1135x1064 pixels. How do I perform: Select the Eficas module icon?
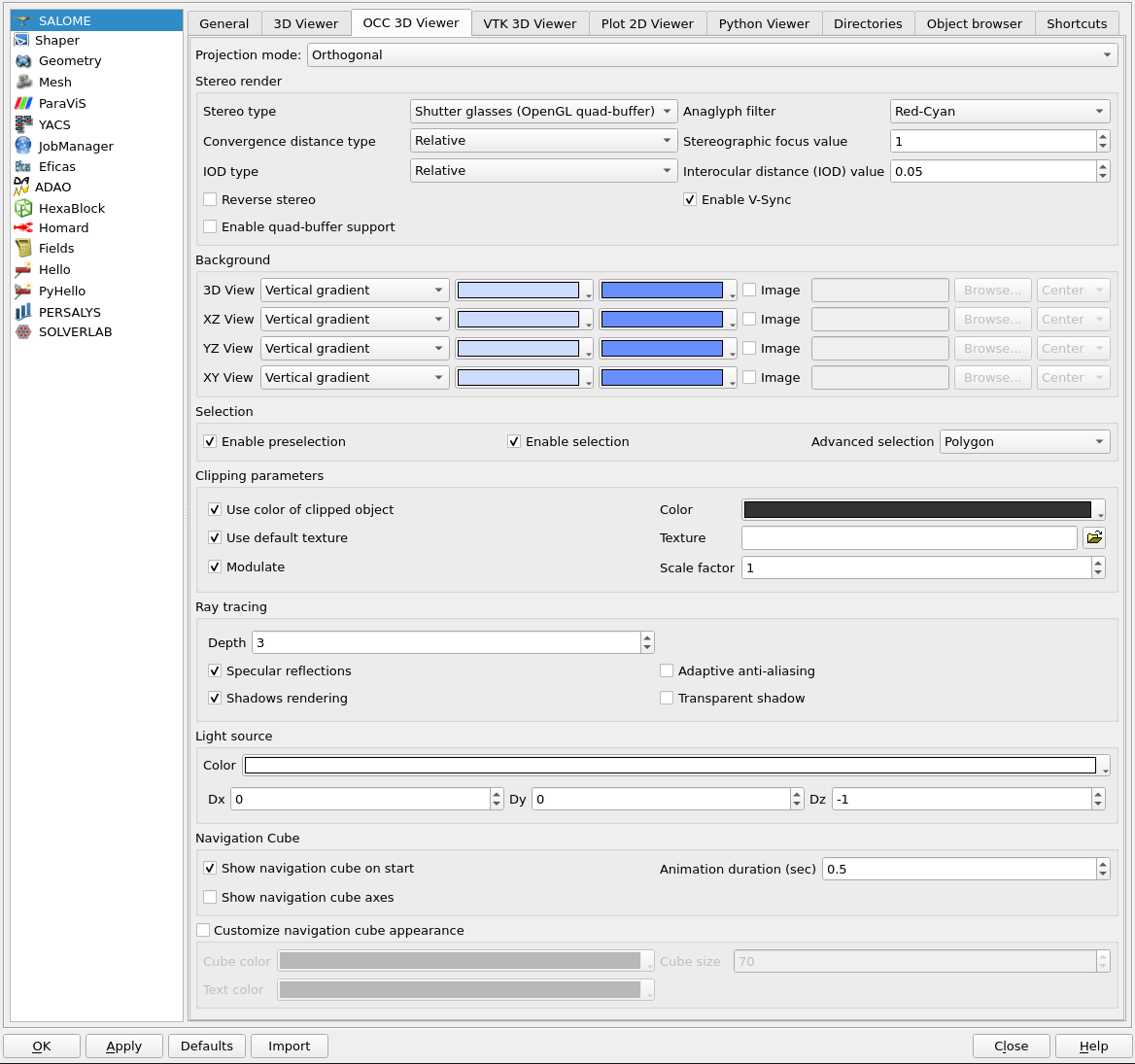[x=22, y=166]
